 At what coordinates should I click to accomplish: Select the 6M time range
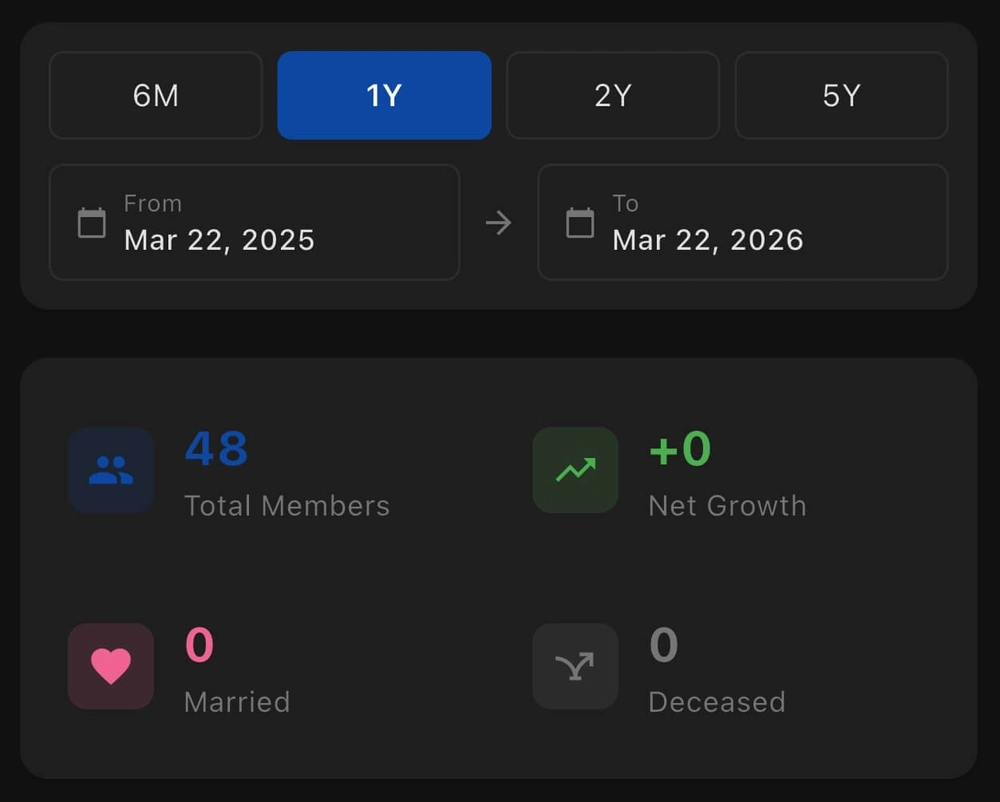(155, 95)
